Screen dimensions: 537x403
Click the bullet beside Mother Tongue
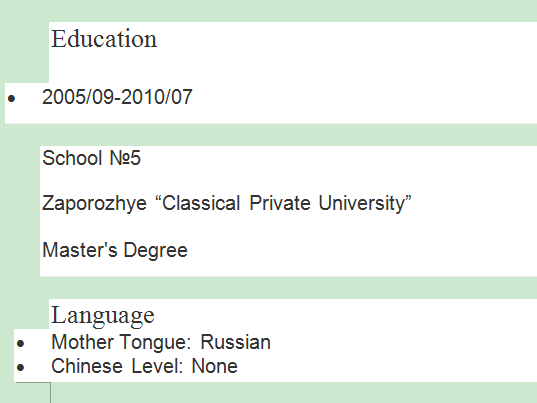coord(21,343)
